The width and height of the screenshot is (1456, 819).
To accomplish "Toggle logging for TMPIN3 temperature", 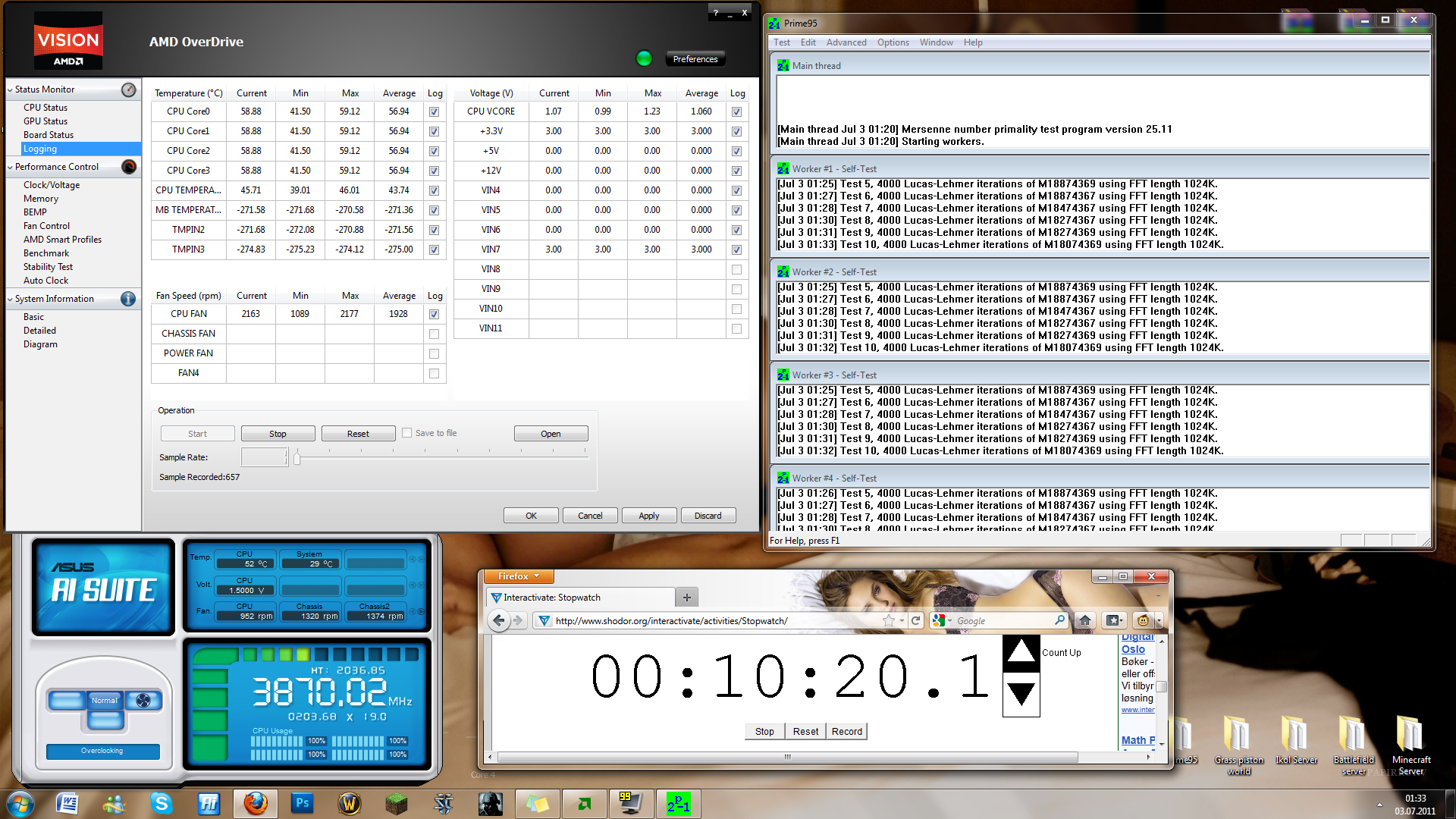I will point(434,249).
